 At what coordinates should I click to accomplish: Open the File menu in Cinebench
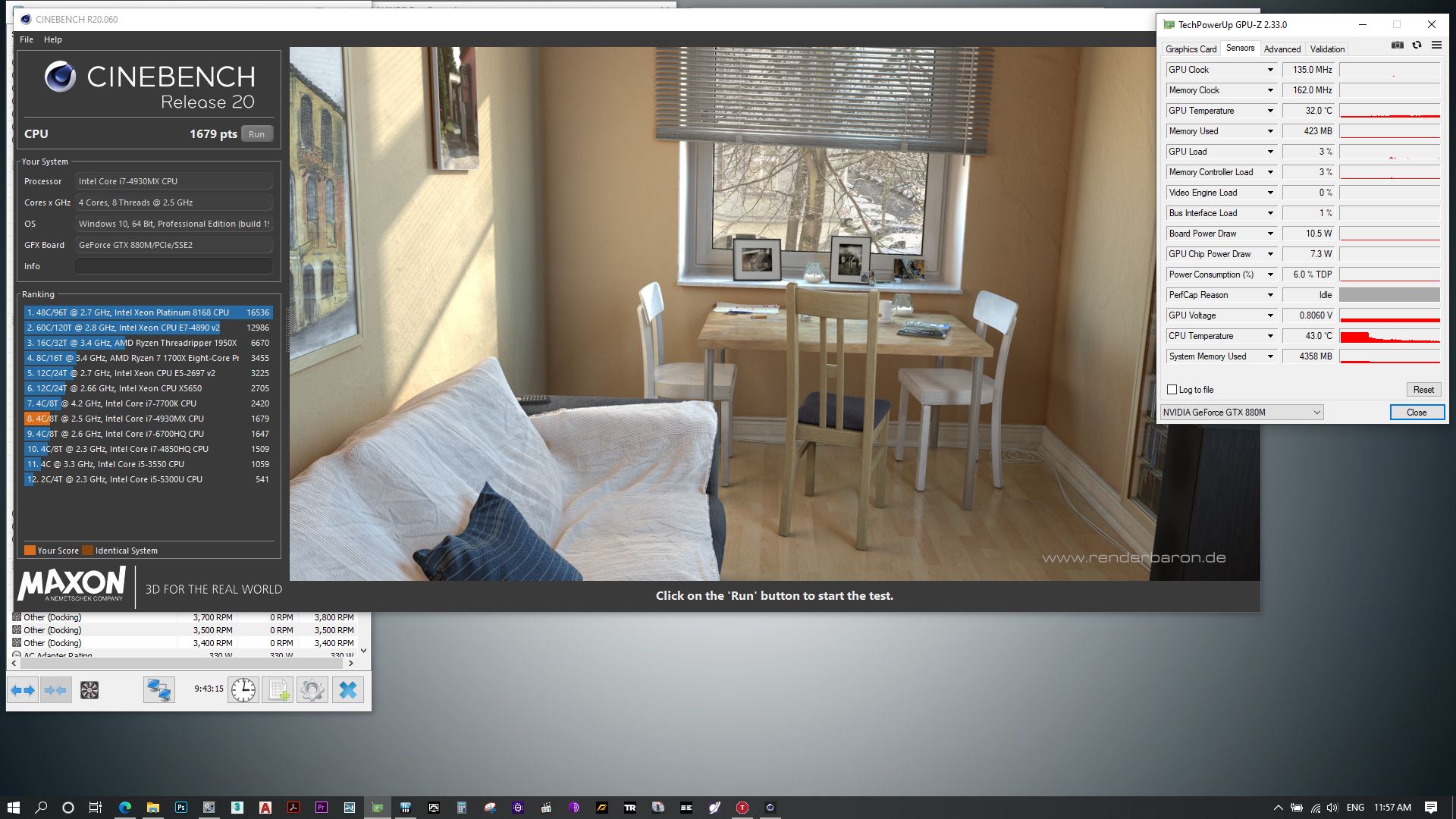(x=27, y=39)
